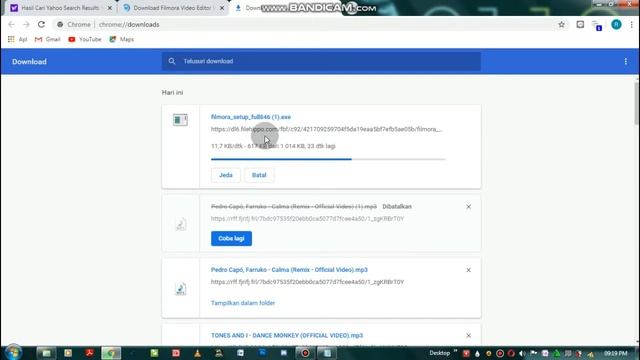Open the file explorer taskbar icon
This screenshot has width=640, height=360.
(x=46, y=353)
